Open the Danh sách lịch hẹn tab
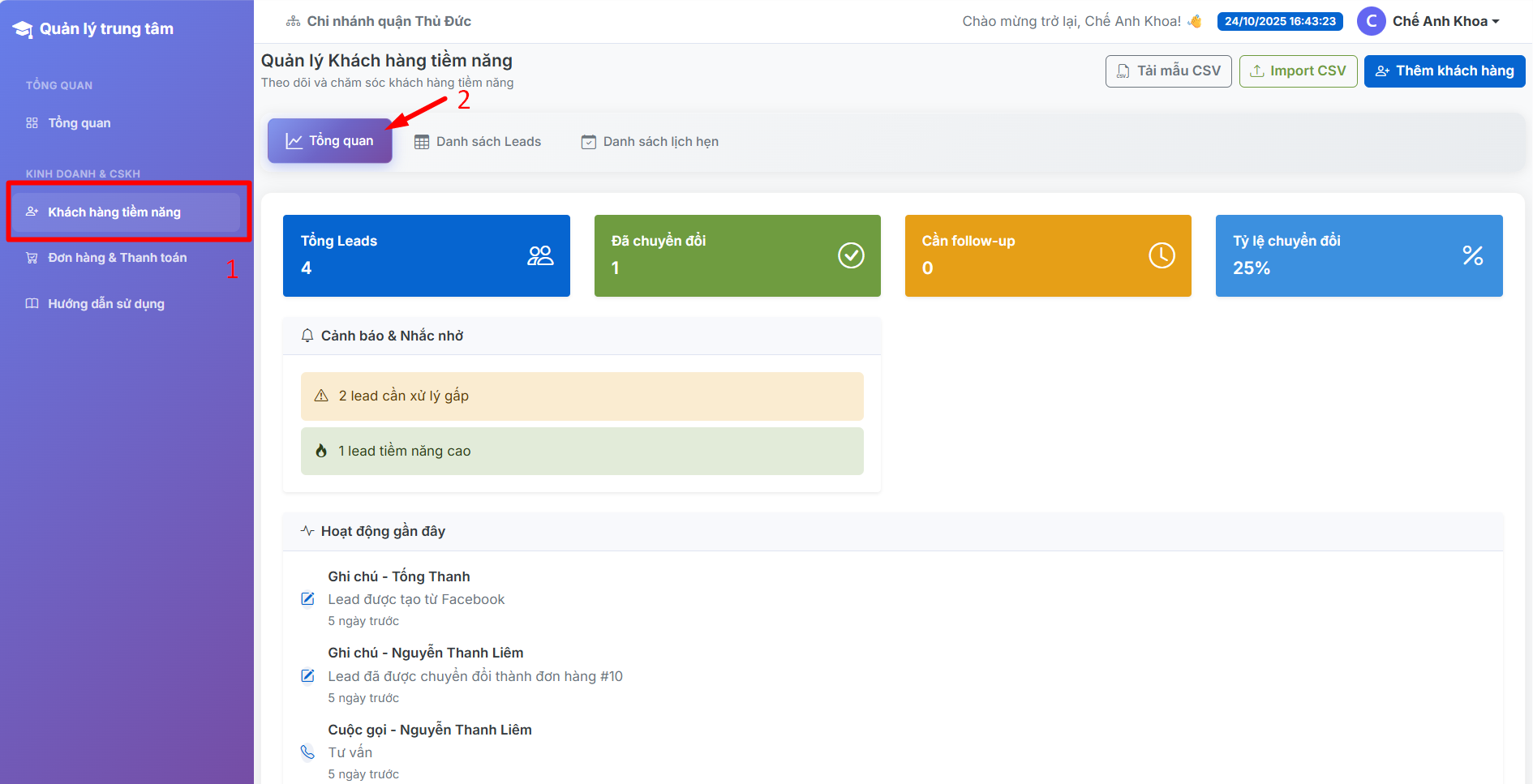Screen dimensions: 1533x784 650,142
